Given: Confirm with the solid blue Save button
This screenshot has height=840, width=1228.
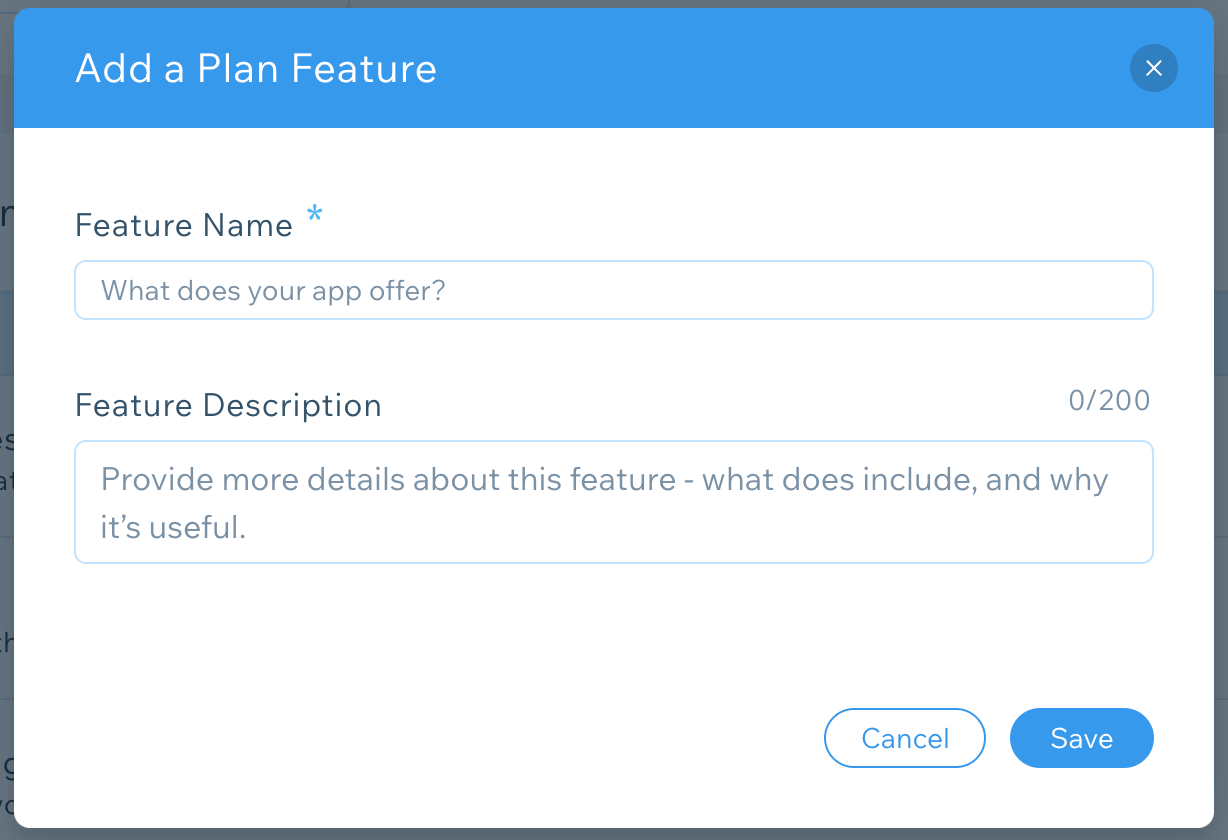Looking at the screenshot, I should [1082, 738].
